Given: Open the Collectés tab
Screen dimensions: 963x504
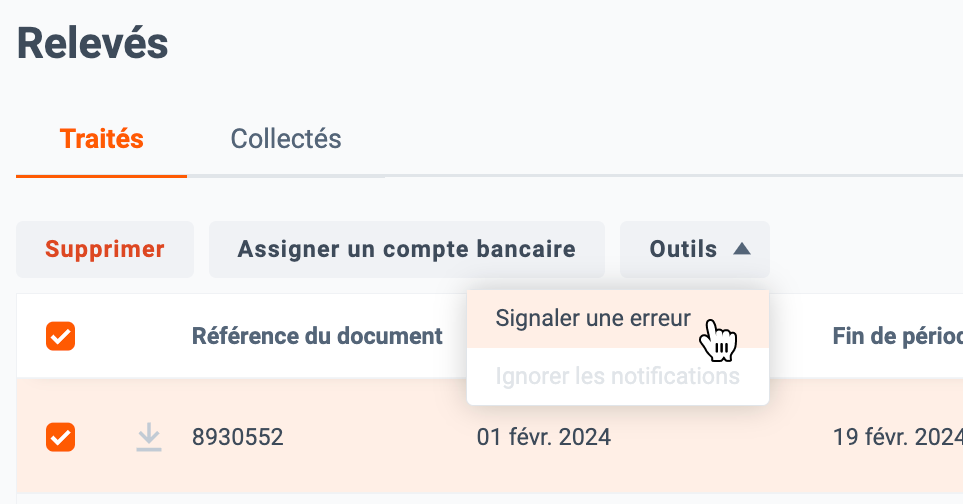Looking at the screenshot, I should point(286,139).
